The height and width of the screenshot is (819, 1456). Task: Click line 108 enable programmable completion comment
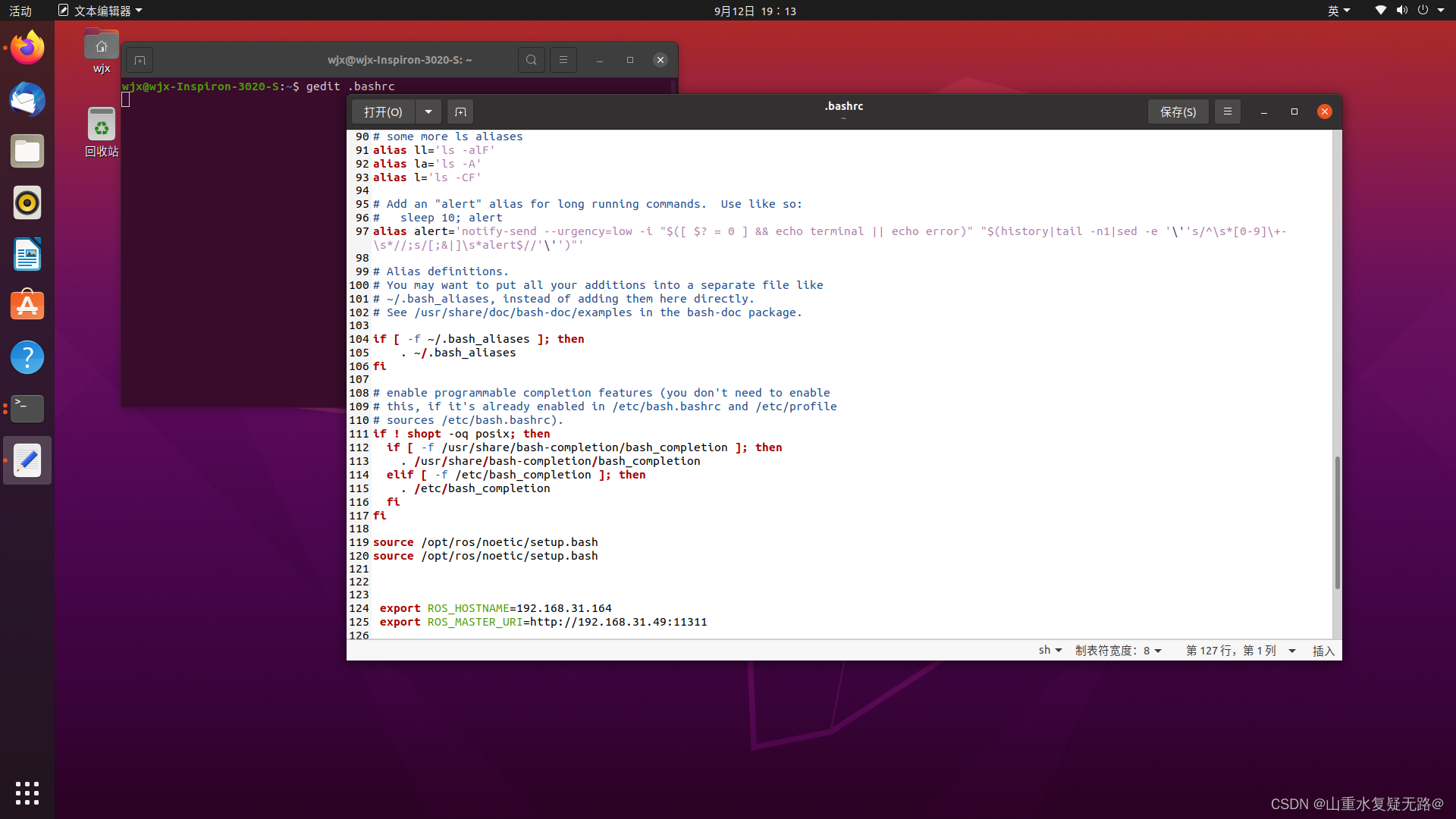(601, 393)
